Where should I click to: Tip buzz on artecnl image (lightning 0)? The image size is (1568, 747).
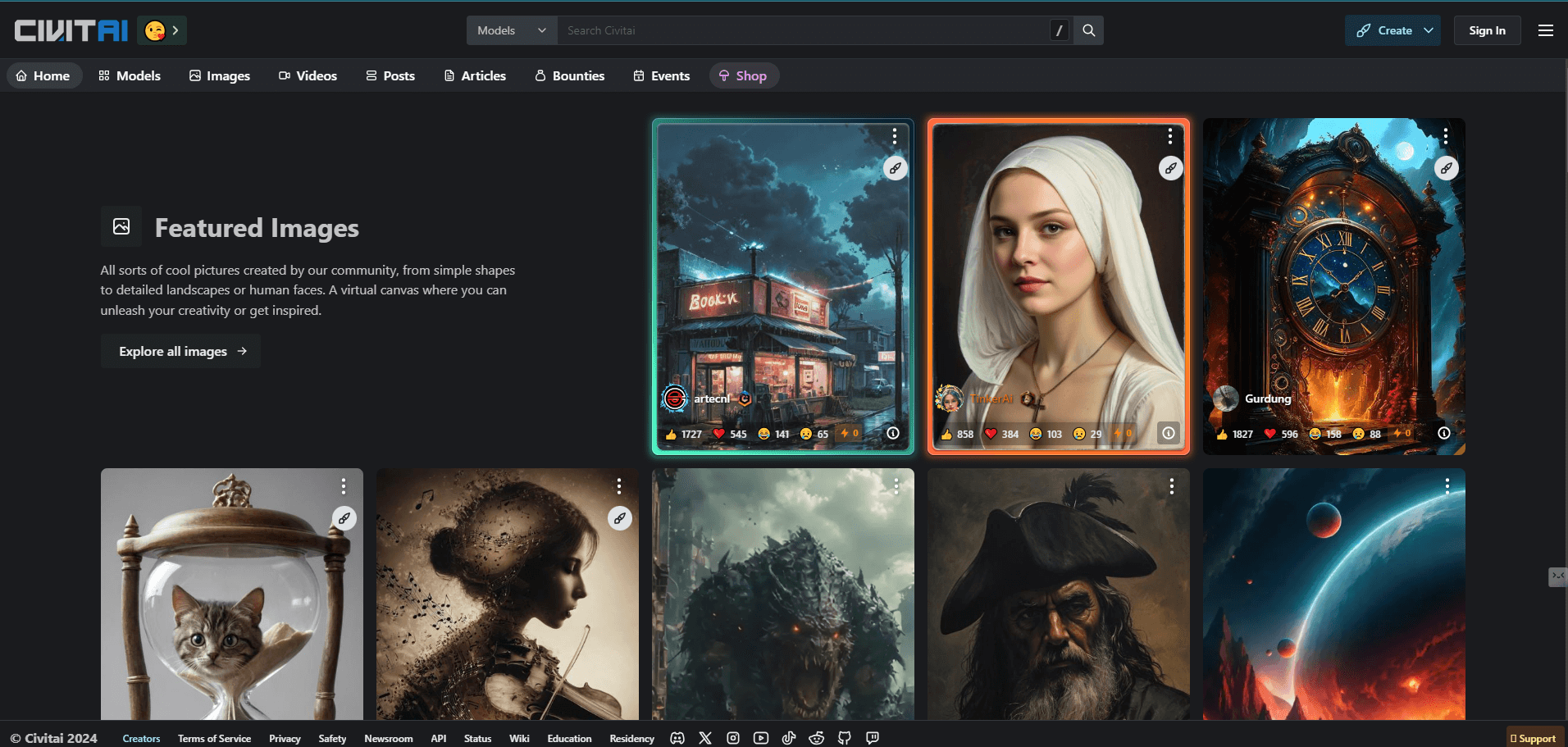pos(850,434)
